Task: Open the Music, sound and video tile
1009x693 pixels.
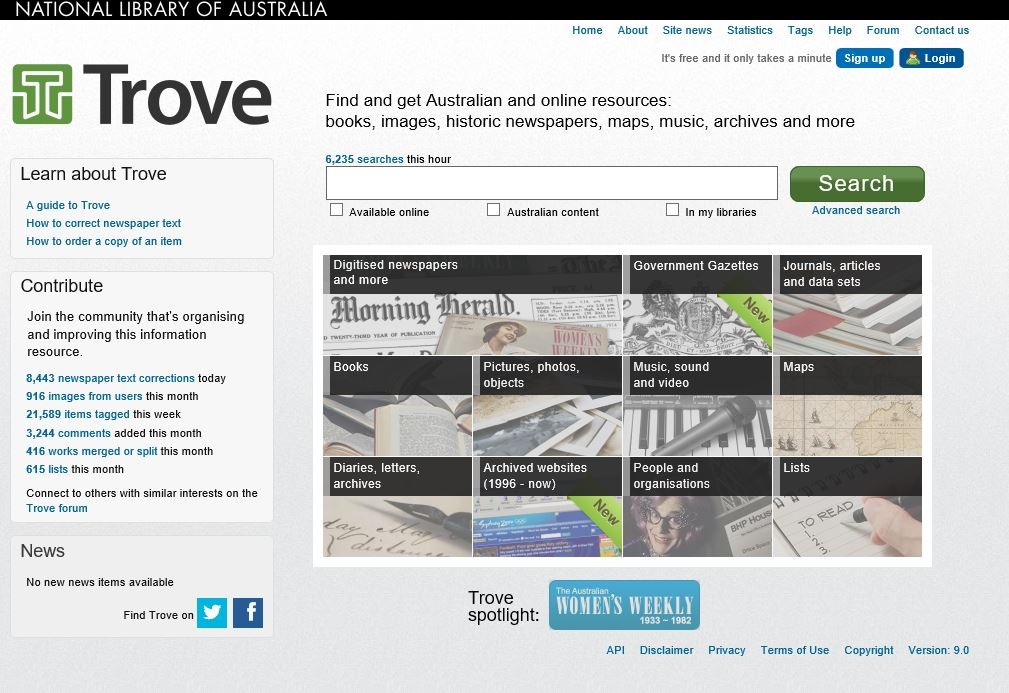Action: [698, 406]
